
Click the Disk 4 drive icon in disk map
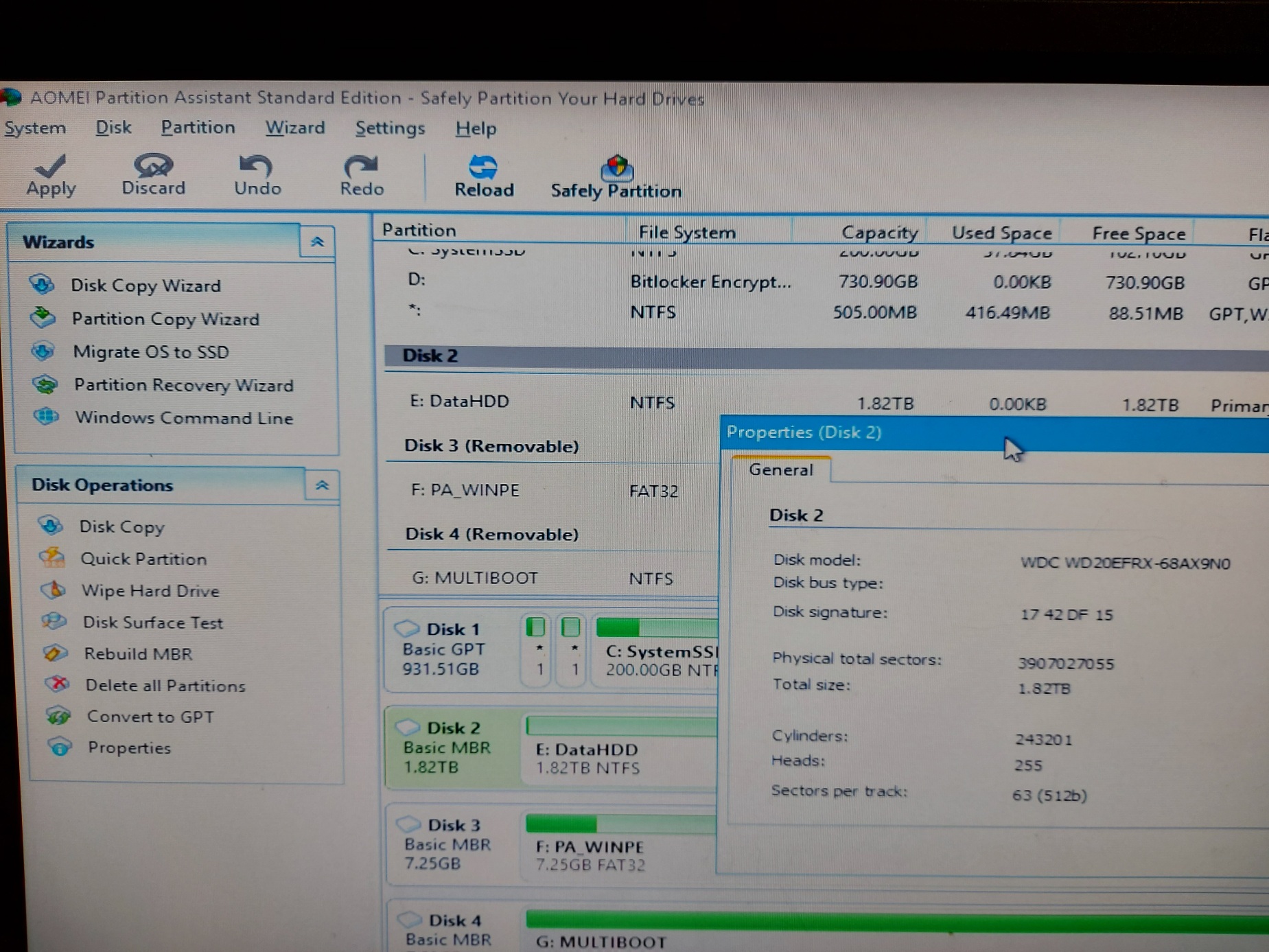[x=410, y=920]
